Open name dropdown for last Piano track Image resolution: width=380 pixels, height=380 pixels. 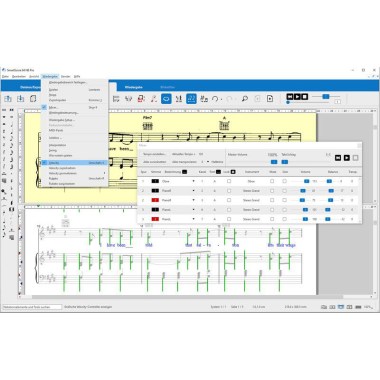tap(193, 219)
